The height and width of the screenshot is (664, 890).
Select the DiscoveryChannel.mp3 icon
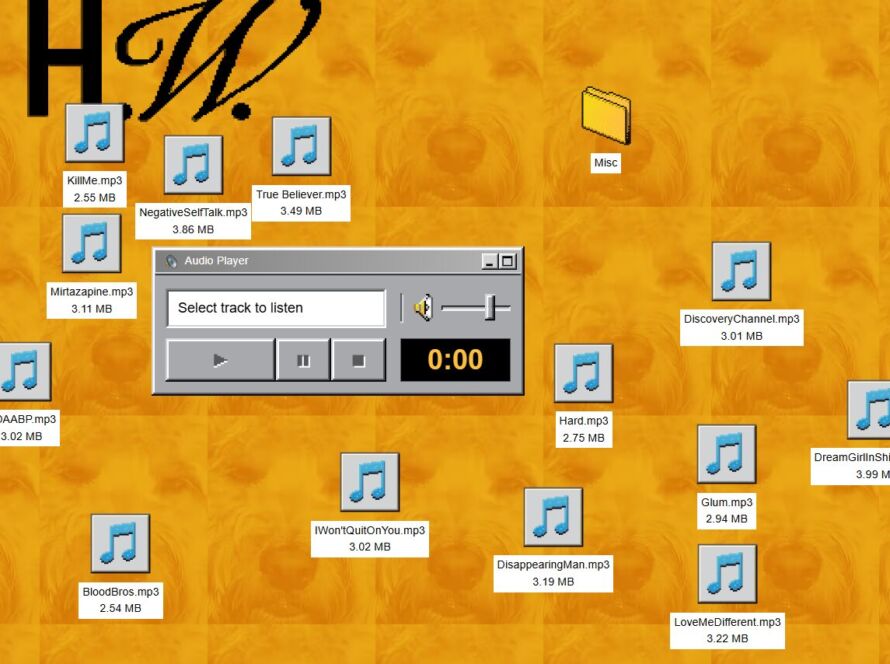click(741, 271)
